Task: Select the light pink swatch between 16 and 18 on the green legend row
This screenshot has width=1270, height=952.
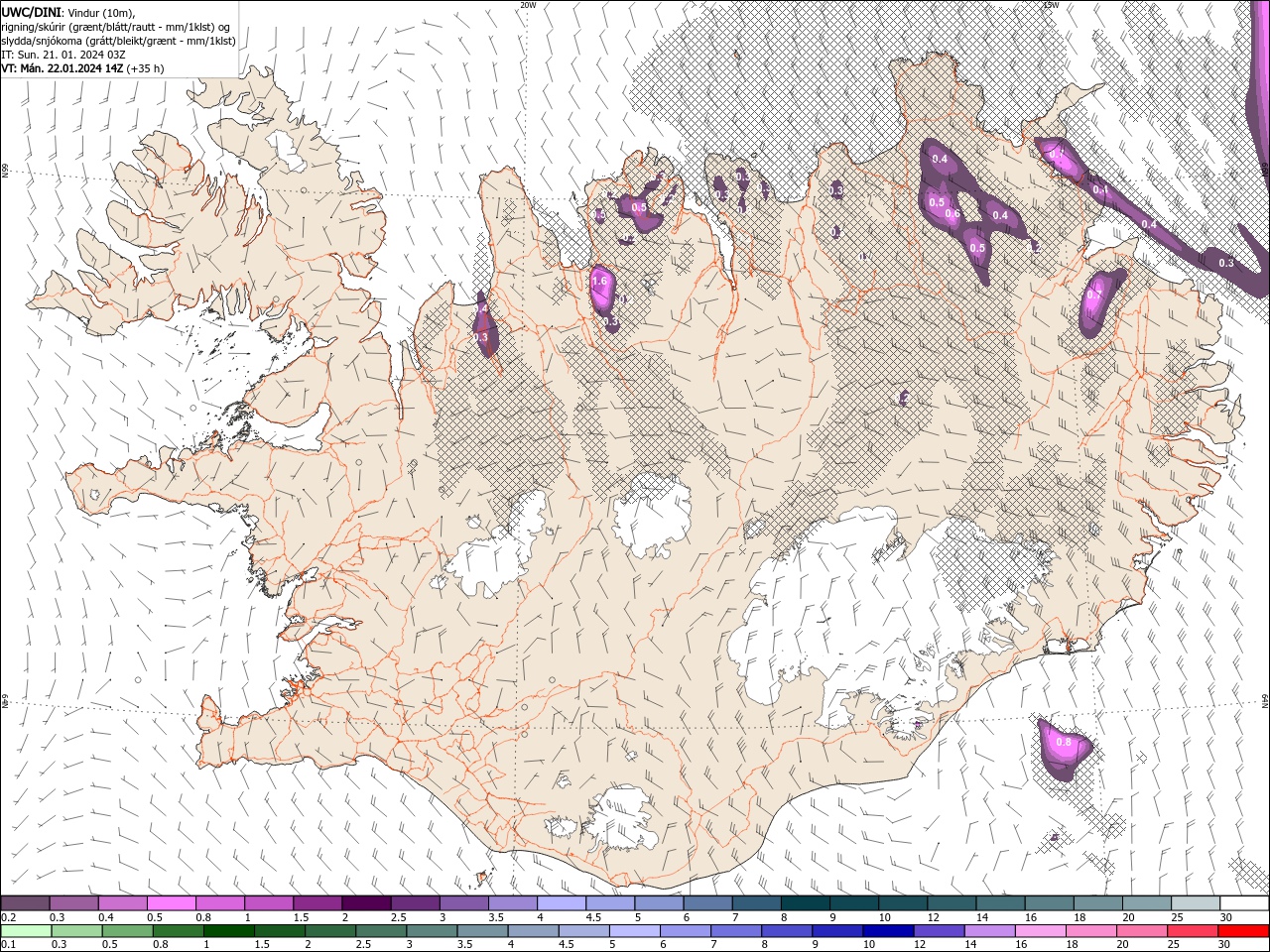Action: (1040, 931)
